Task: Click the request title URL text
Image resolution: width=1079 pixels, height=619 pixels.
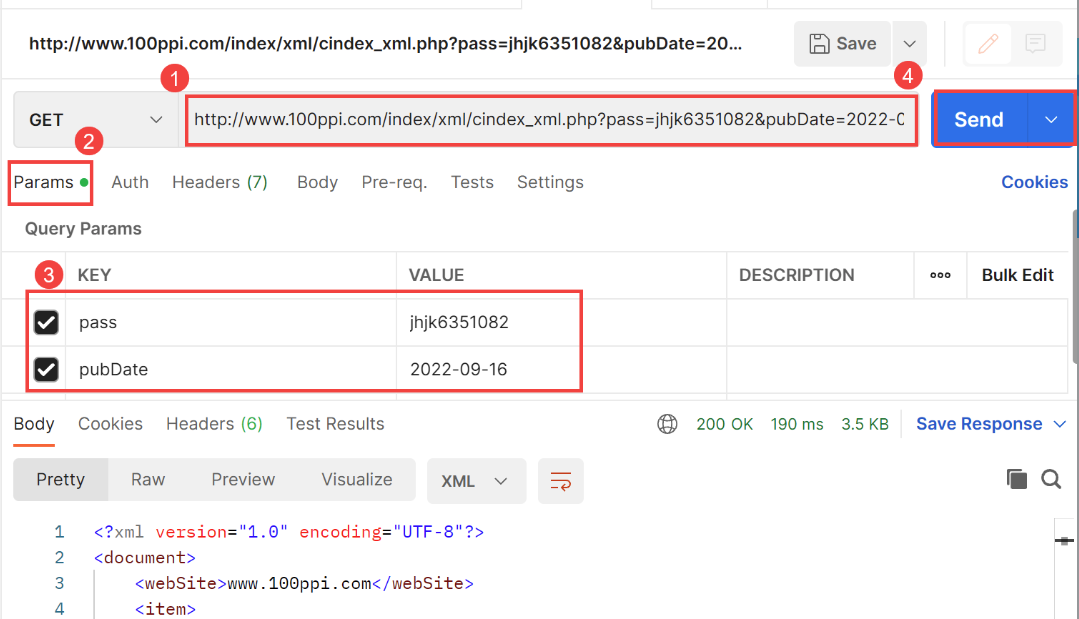Action: (x=385, y=44)
